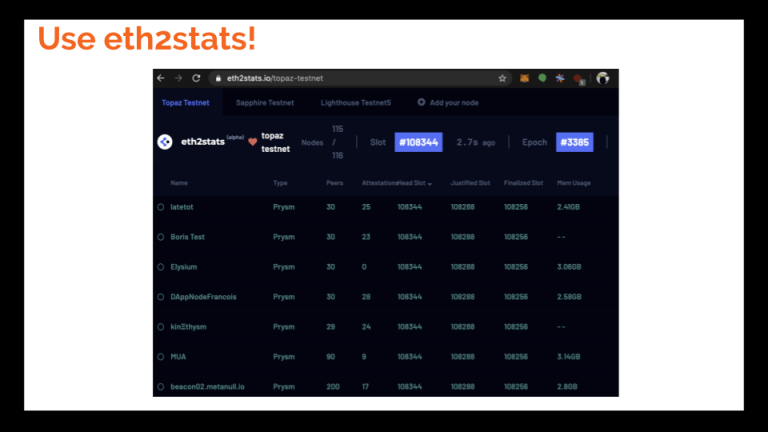Image resolution: width=768 pixels, height=432 pixels.
Task: Switch to Topaz Testnet tab
Action: (186, 103)
